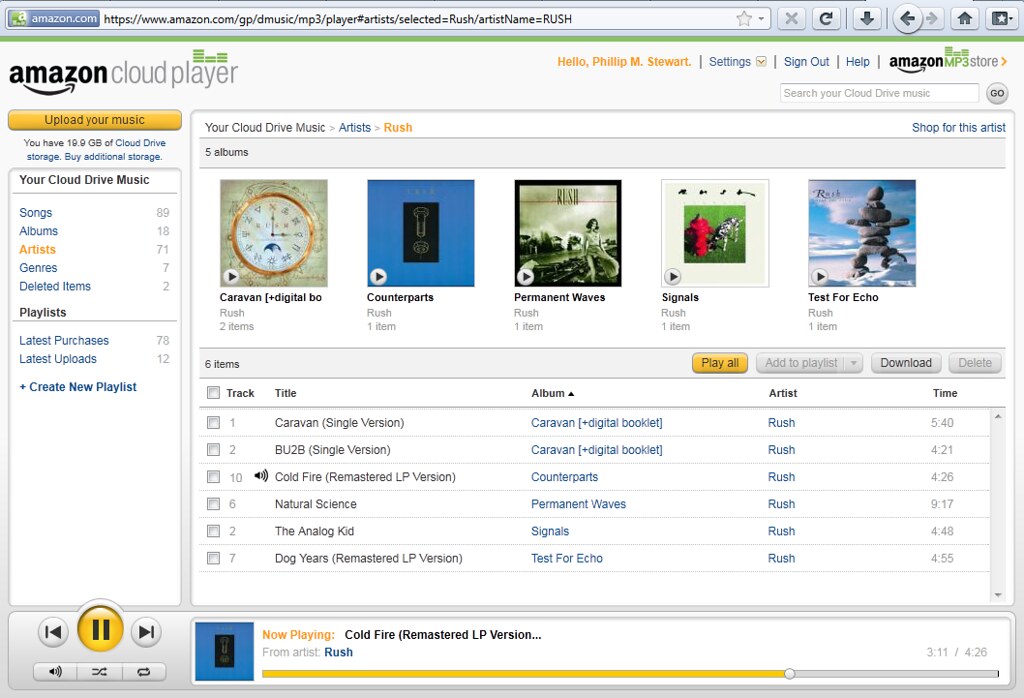Check the box for BU2B (Single Version)
Viewport: 1024px width, 698px height.
click(x=213, y=449)
